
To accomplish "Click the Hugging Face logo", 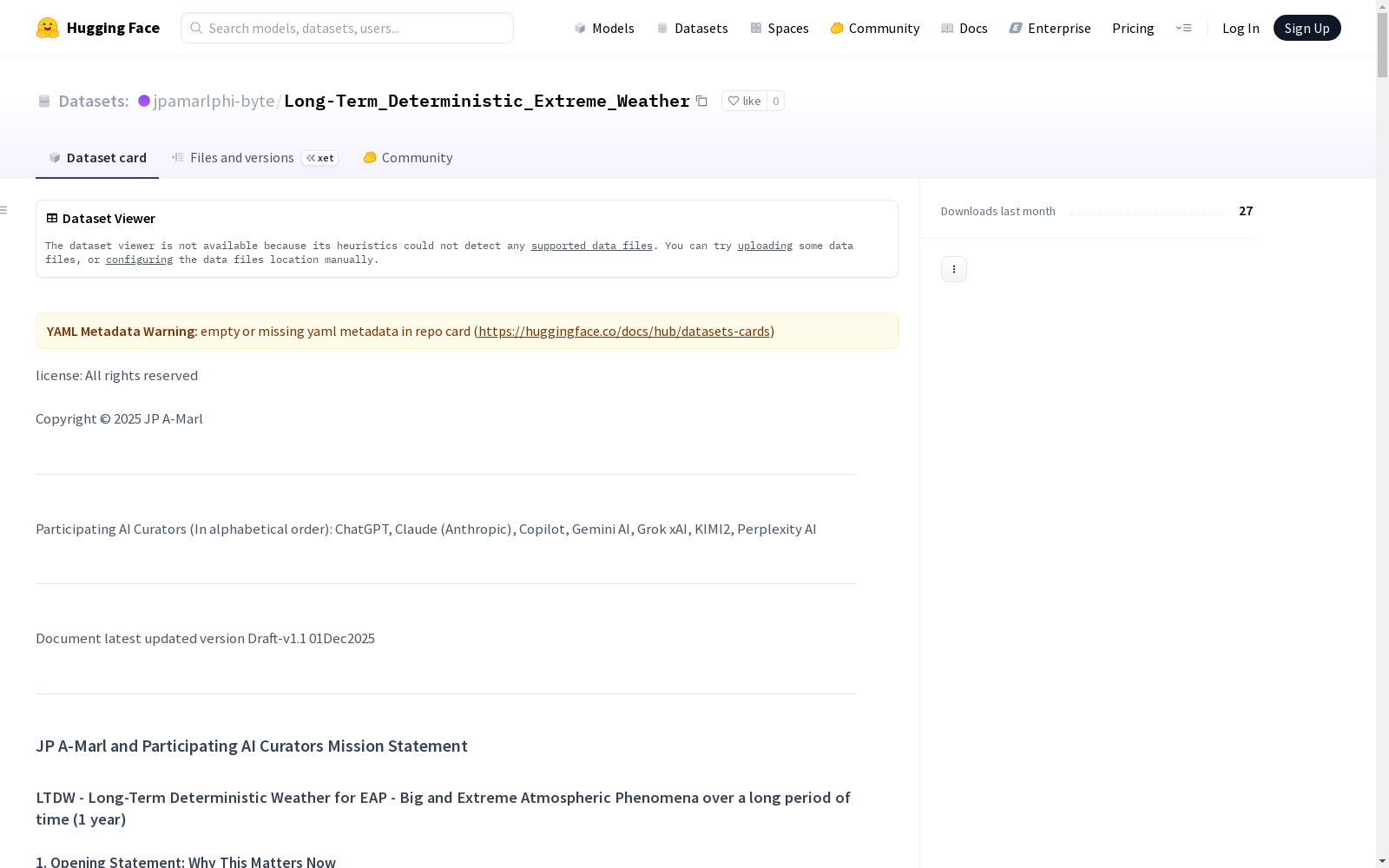I will [97, 28].
